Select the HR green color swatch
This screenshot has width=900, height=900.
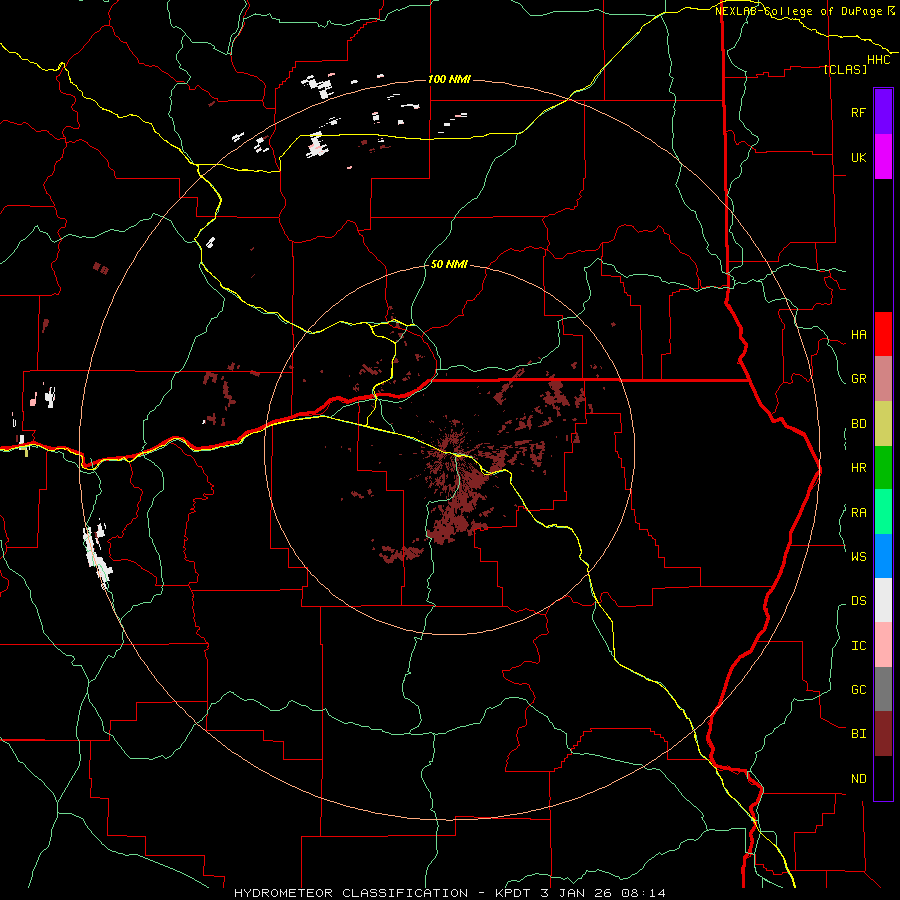tap(883, 468)
